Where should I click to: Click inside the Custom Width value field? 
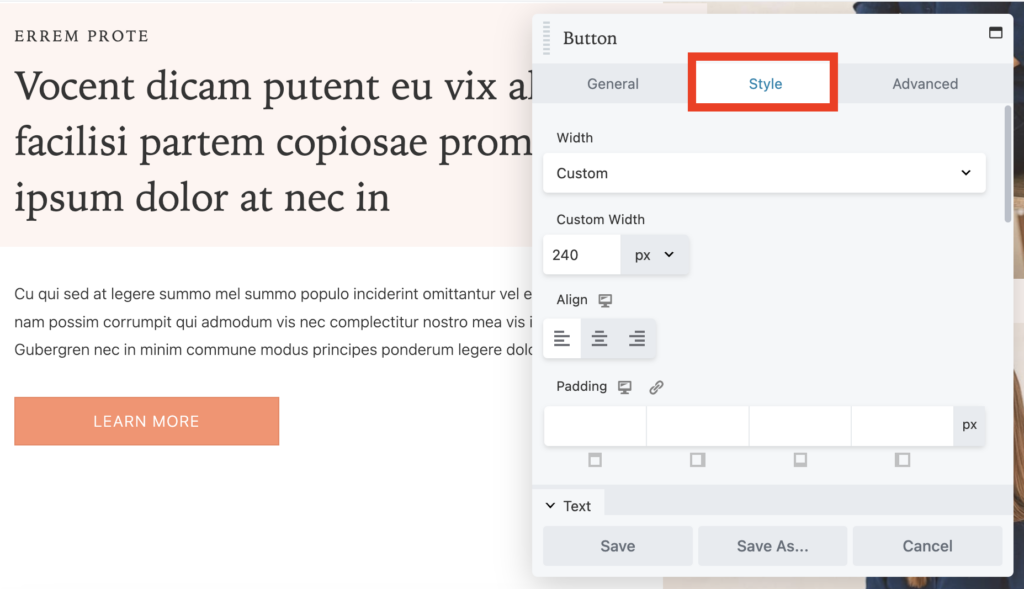click(581, 254)
